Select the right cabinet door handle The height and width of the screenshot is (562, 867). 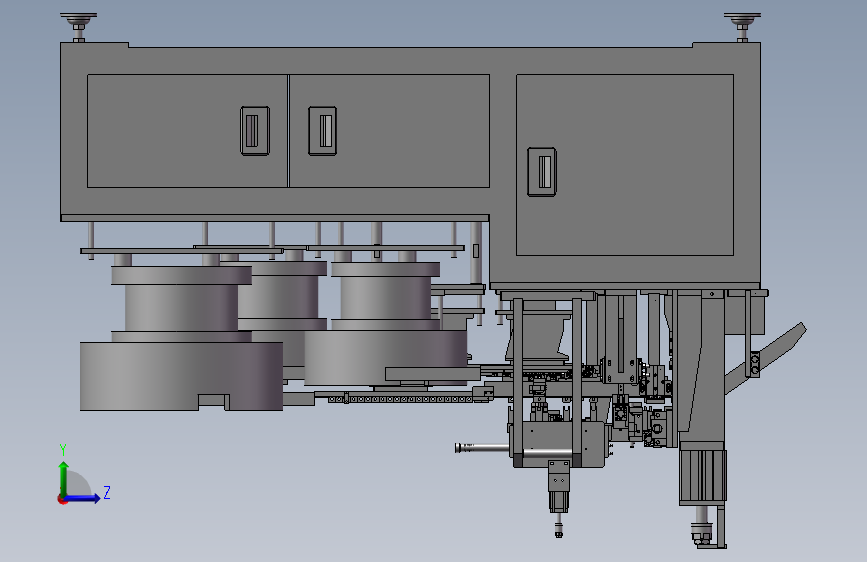point(542,171)
